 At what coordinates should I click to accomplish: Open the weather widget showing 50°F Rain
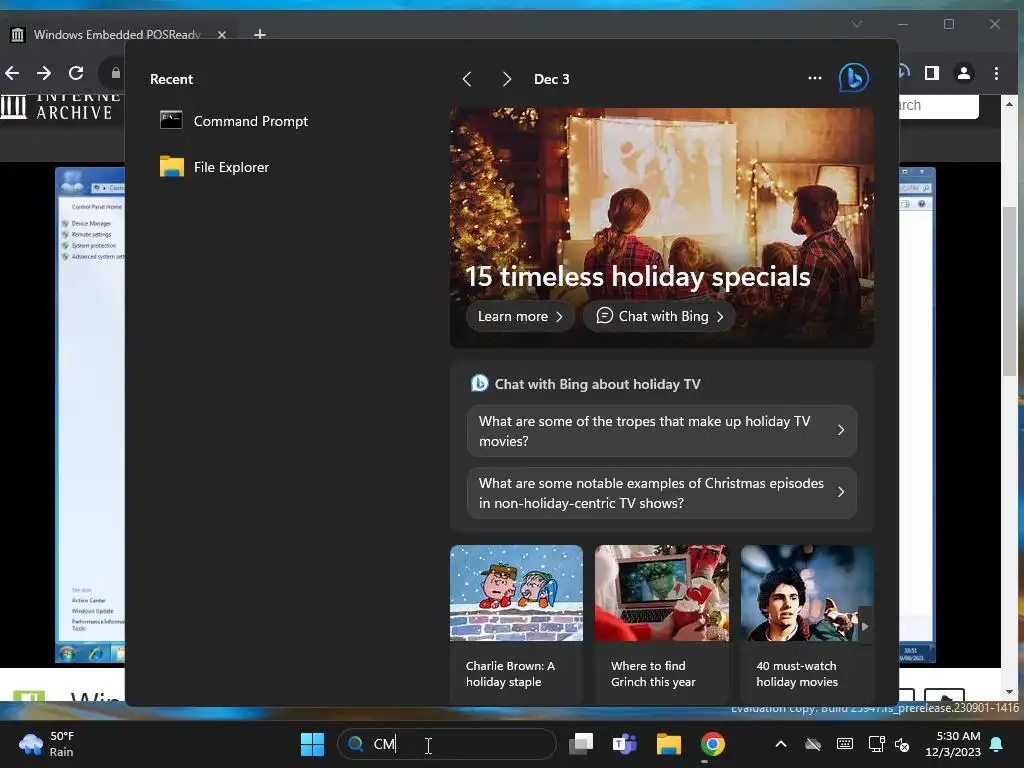(x=47, y=744)
